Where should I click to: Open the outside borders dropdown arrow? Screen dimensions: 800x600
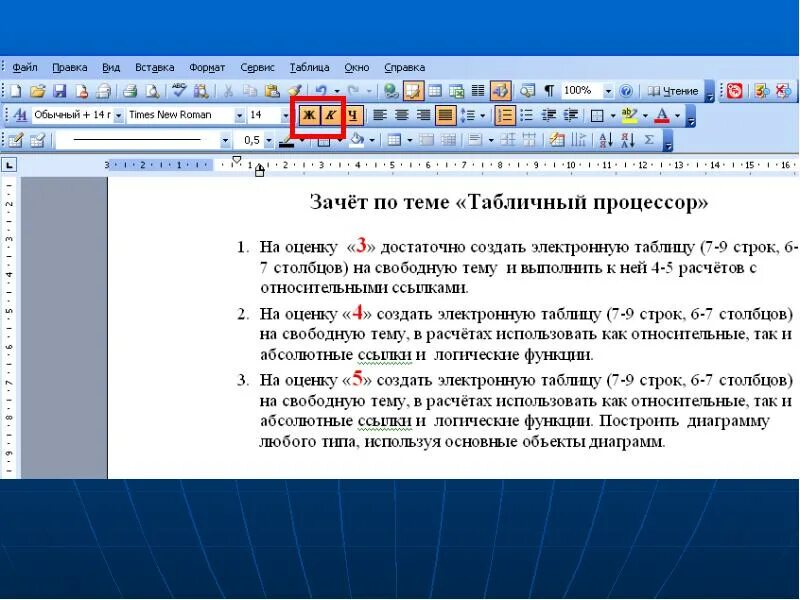click(612, 117)
